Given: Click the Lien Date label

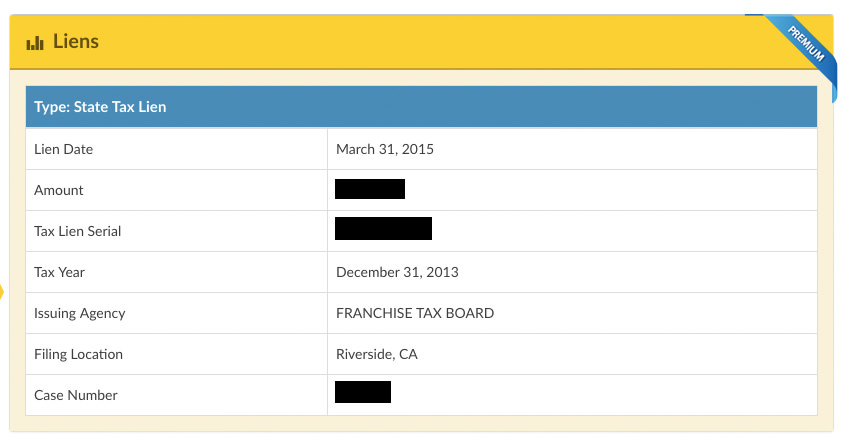Looking at the screenshot, I should [x=64, y=149].
